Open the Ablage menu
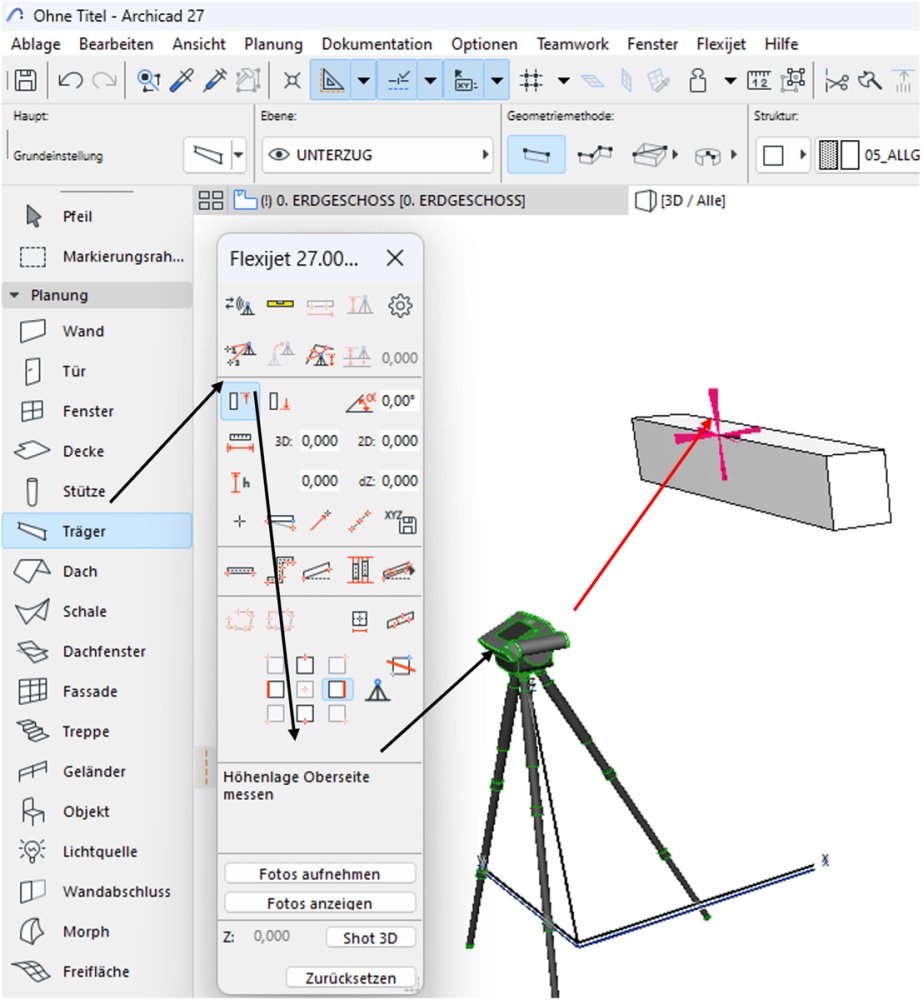 (36, 44)
